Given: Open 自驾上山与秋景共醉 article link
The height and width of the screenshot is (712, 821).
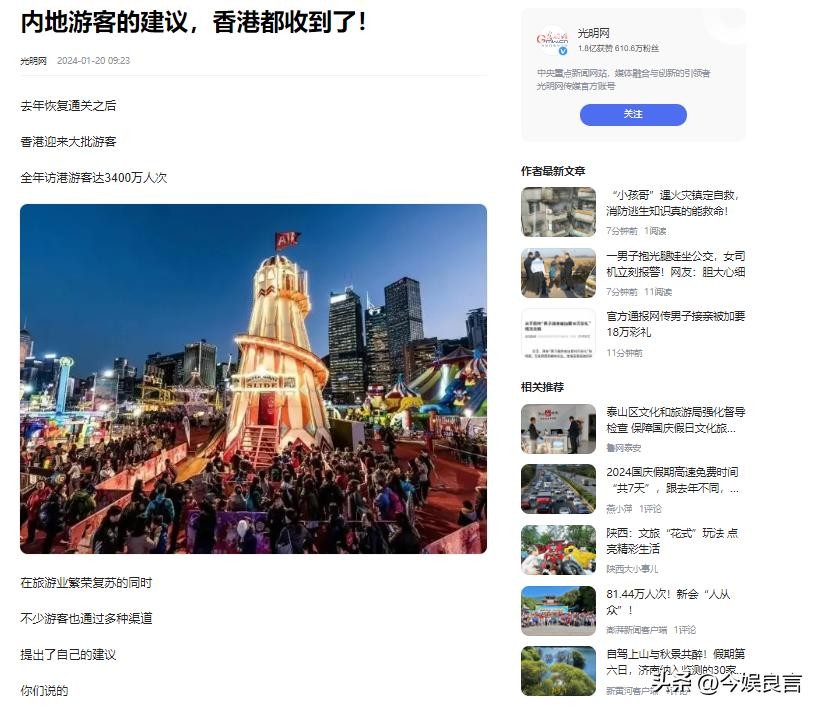Looking at the screenshot, I should coord(675,662).
